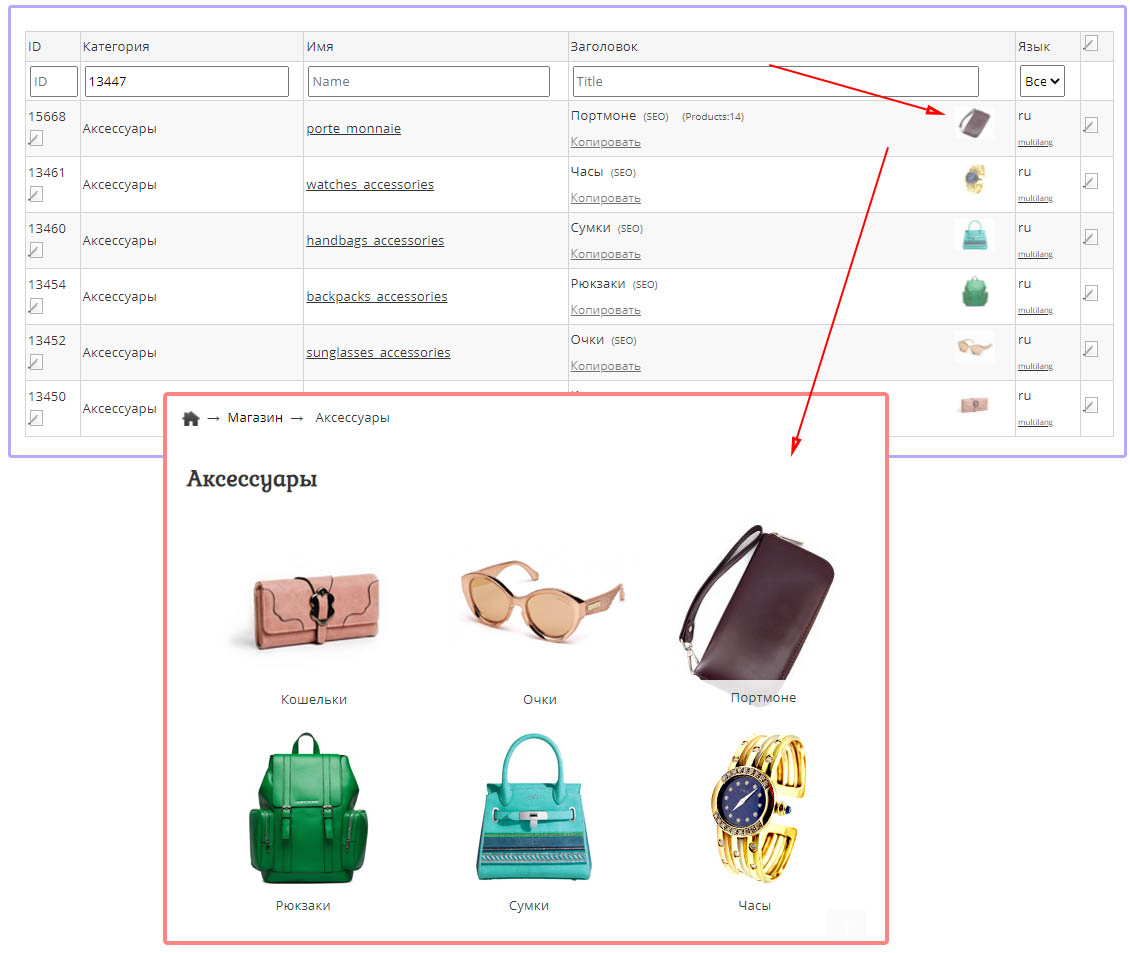Open the green backpack Рюкзаки category tile
This screenshot has width=1130, height=953.
click(x=305, y=810)
